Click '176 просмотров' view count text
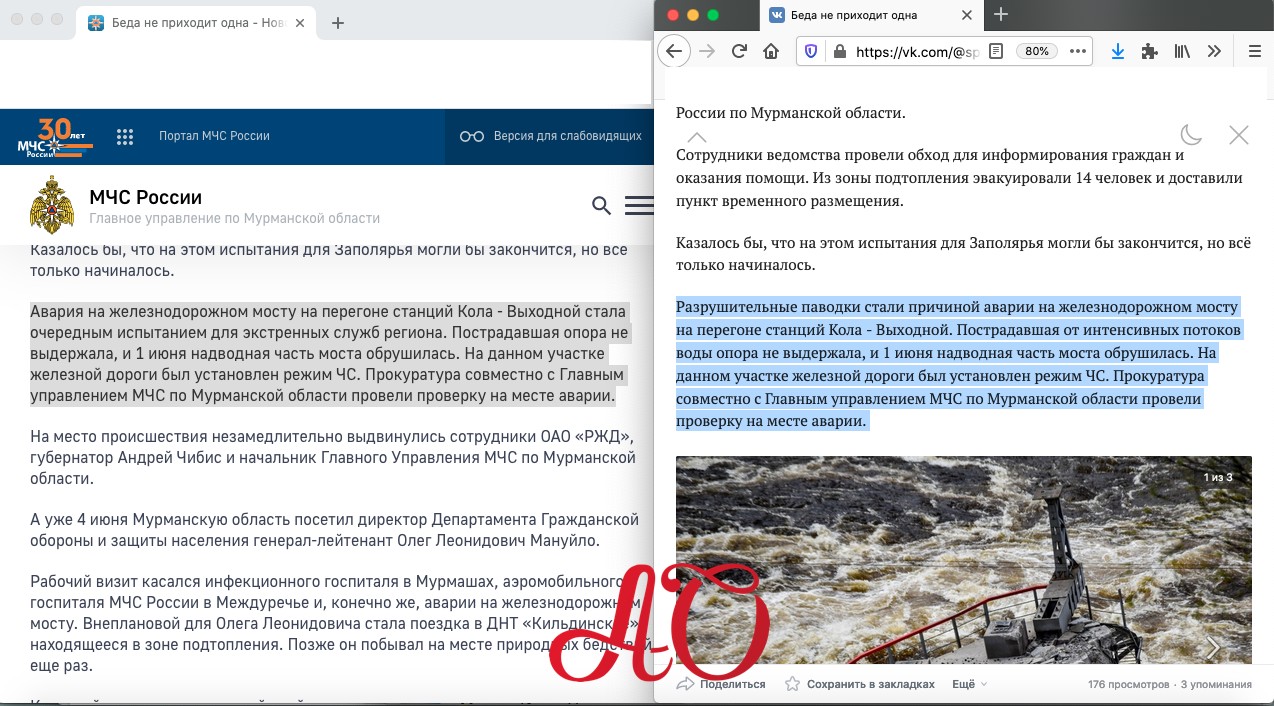 (x=1128, y=685)
